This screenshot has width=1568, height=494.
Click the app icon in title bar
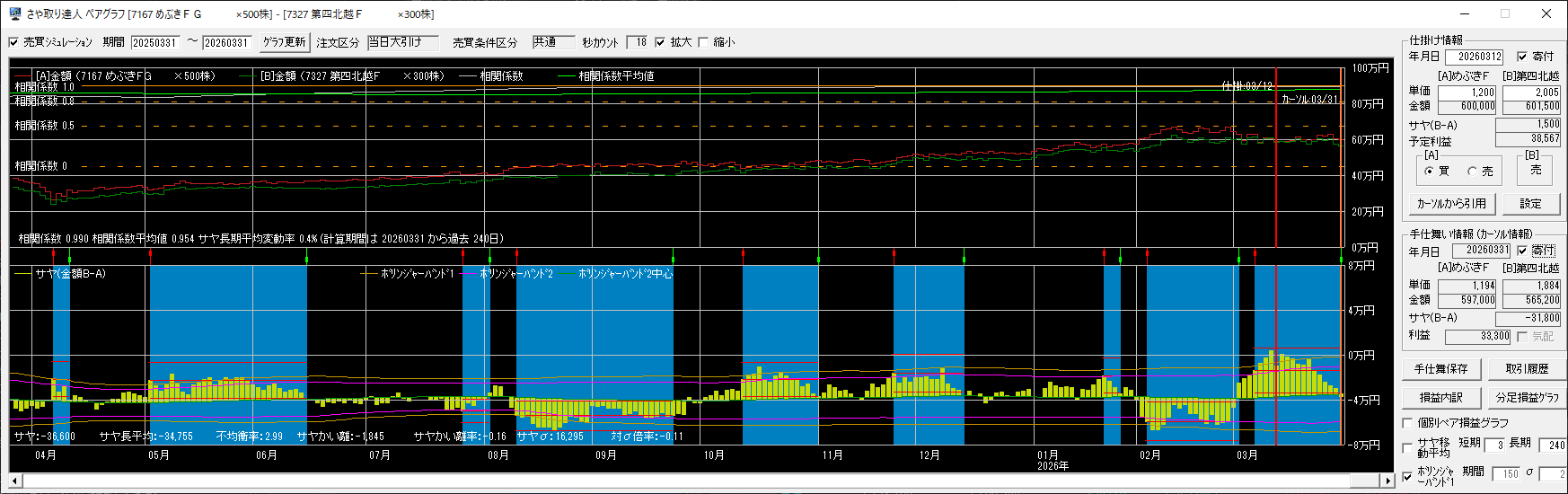pyautogui.click(x=14, y=13)
